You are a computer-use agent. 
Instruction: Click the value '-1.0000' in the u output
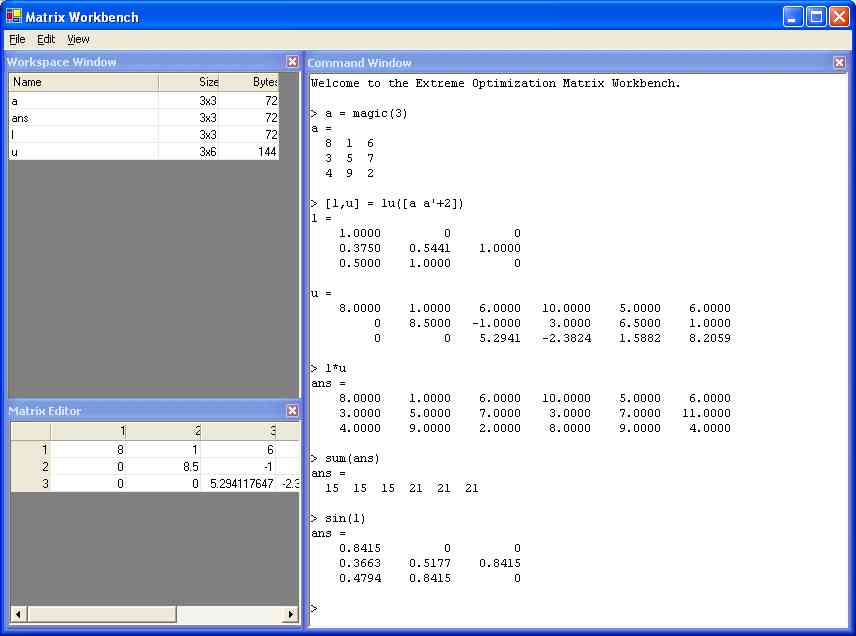(x=496, y=323)
